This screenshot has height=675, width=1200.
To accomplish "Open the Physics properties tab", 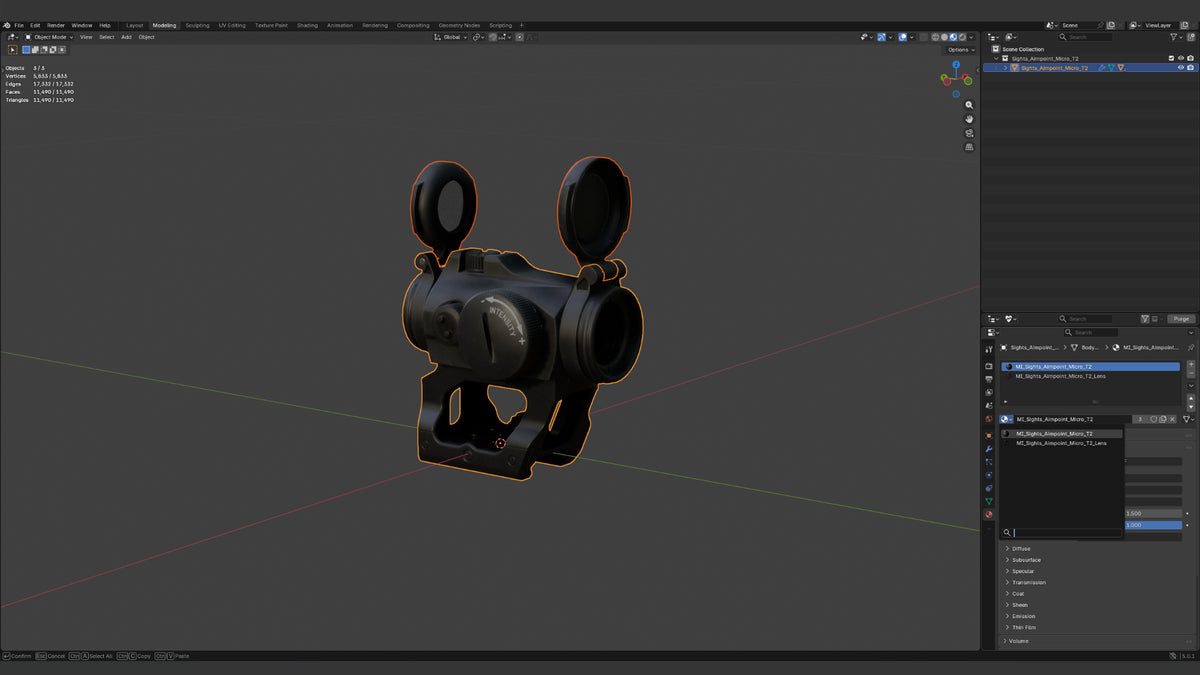I will coord(989,475).
